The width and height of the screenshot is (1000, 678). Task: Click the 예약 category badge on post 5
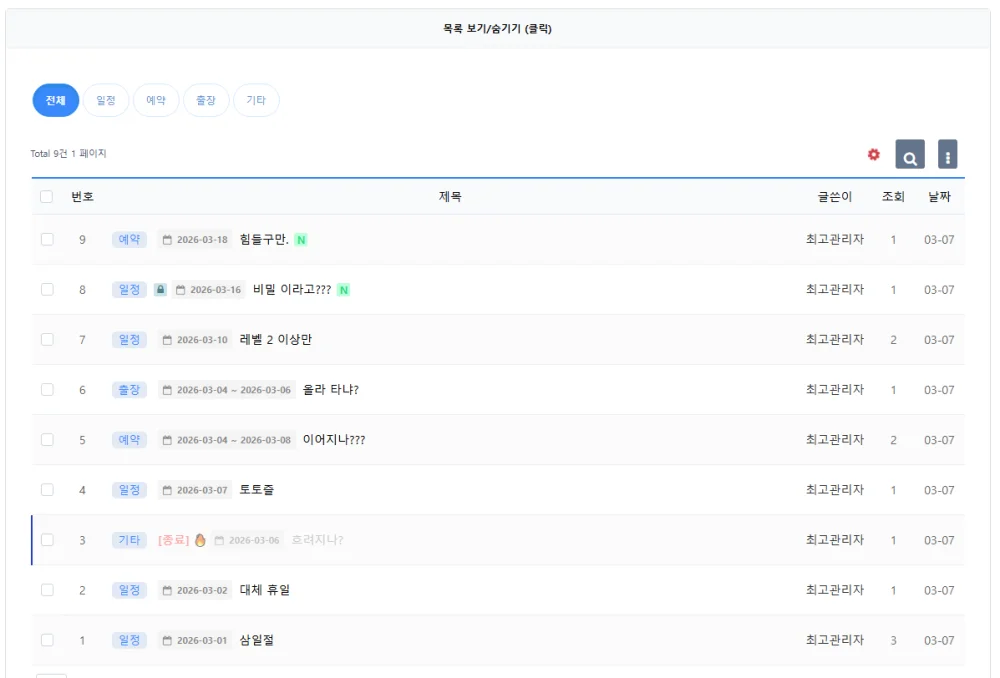click(129, 439)
